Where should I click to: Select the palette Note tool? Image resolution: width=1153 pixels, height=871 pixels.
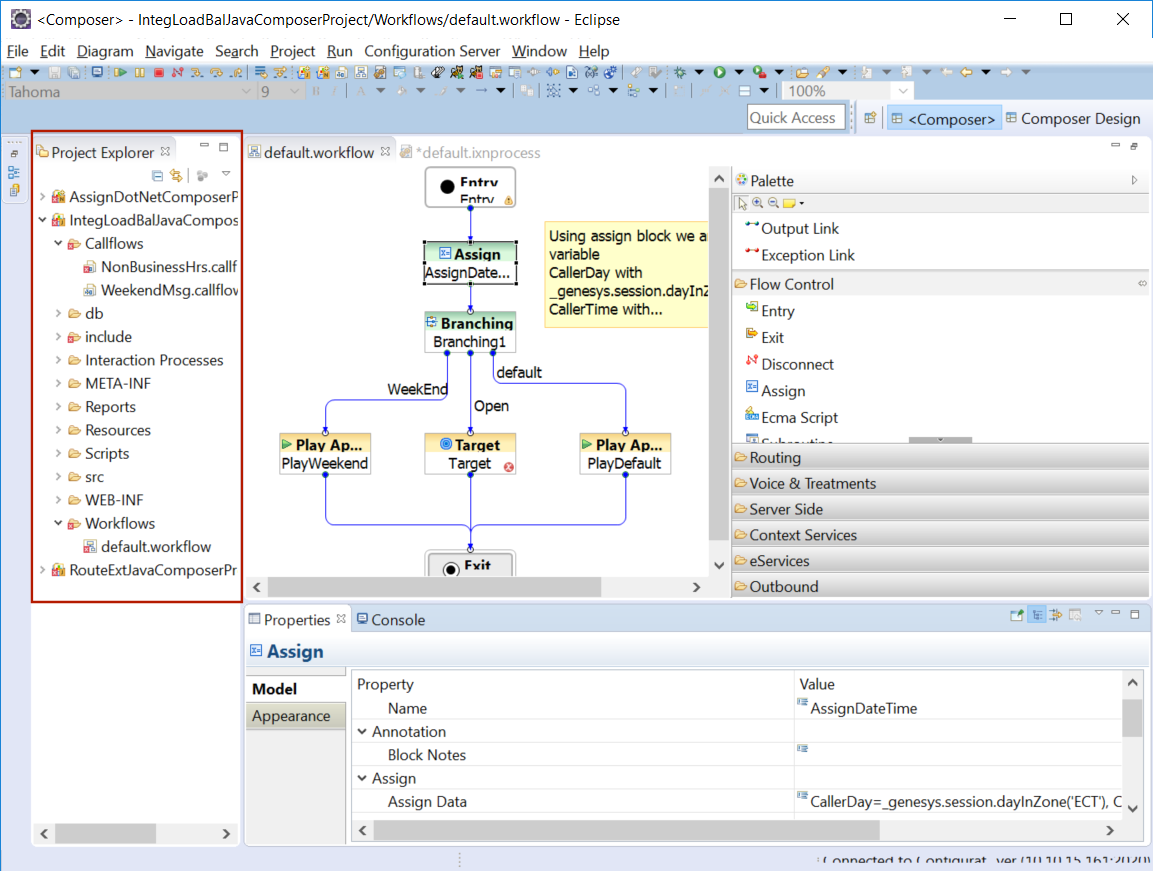[790, 203]
